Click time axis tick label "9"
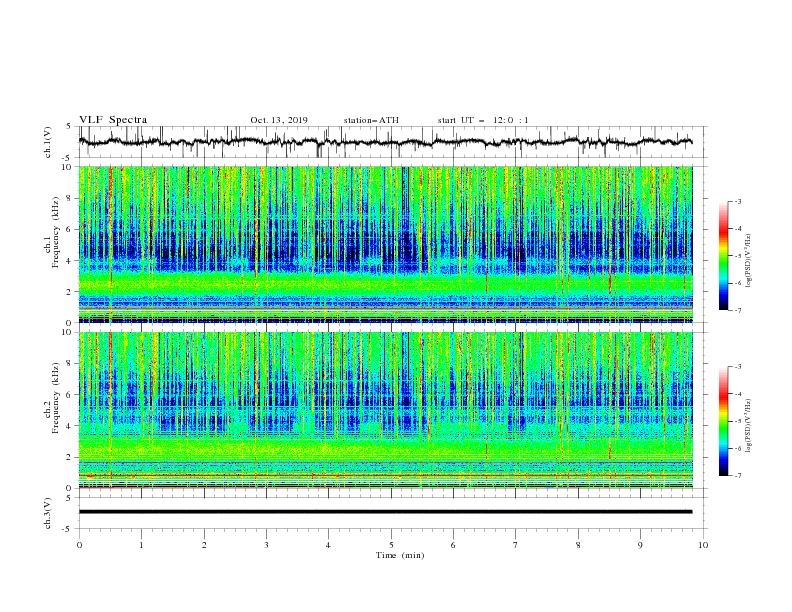The image size is (792, 612). point(640,545)
